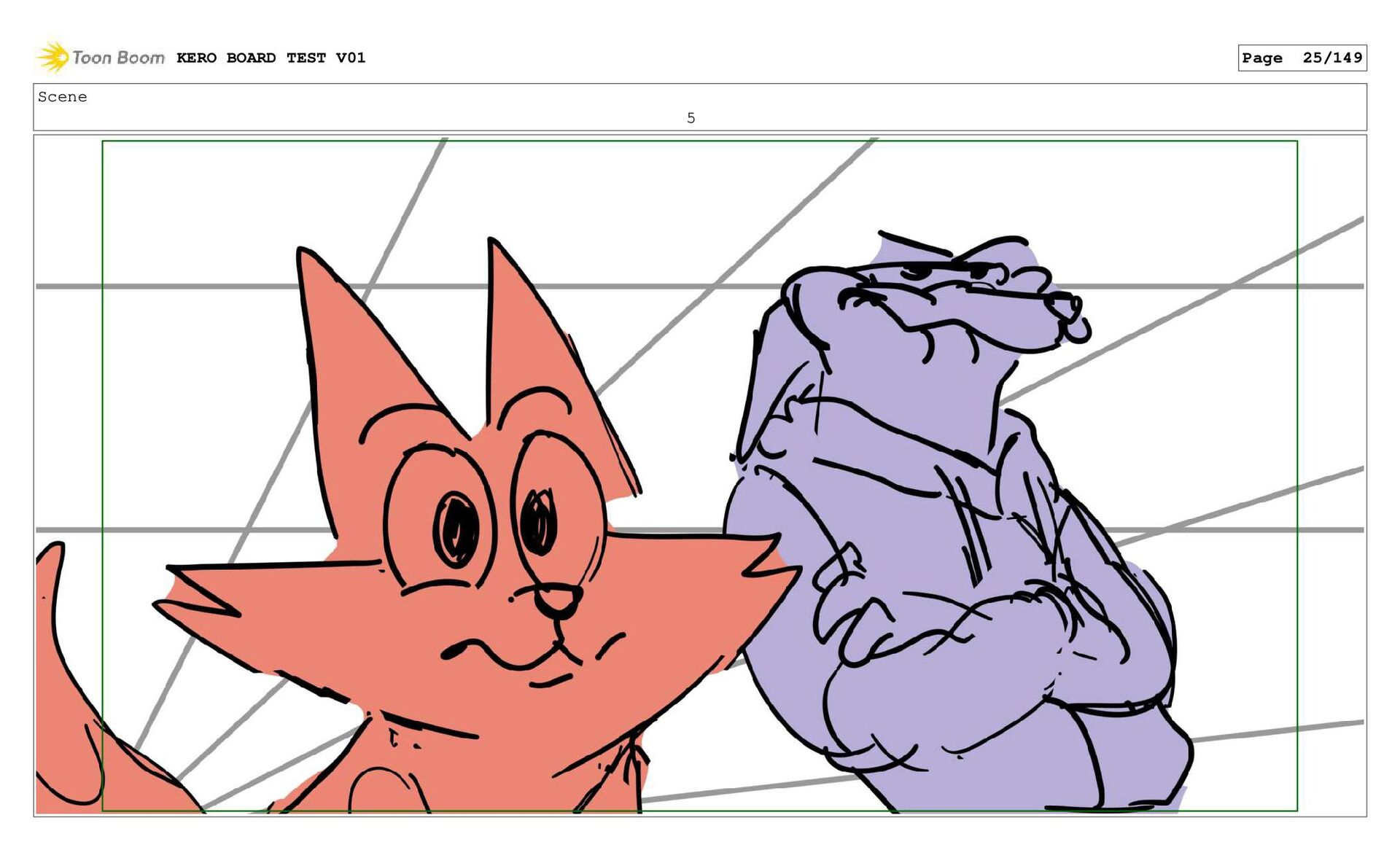Click the Page 25/149 indicator box
Image resolution: width=1400 pixels, height=850 pixels.
[1302, 58]
